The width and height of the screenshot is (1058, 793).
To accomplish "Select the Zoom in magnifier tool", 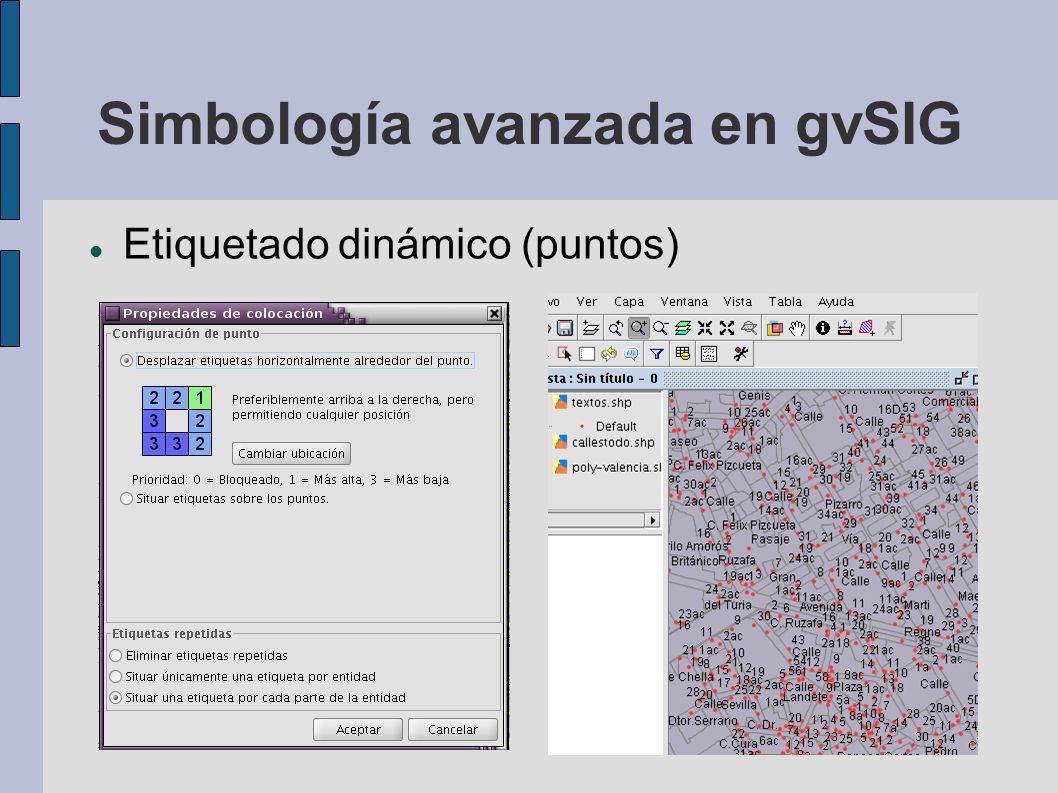I will (638, 329).
